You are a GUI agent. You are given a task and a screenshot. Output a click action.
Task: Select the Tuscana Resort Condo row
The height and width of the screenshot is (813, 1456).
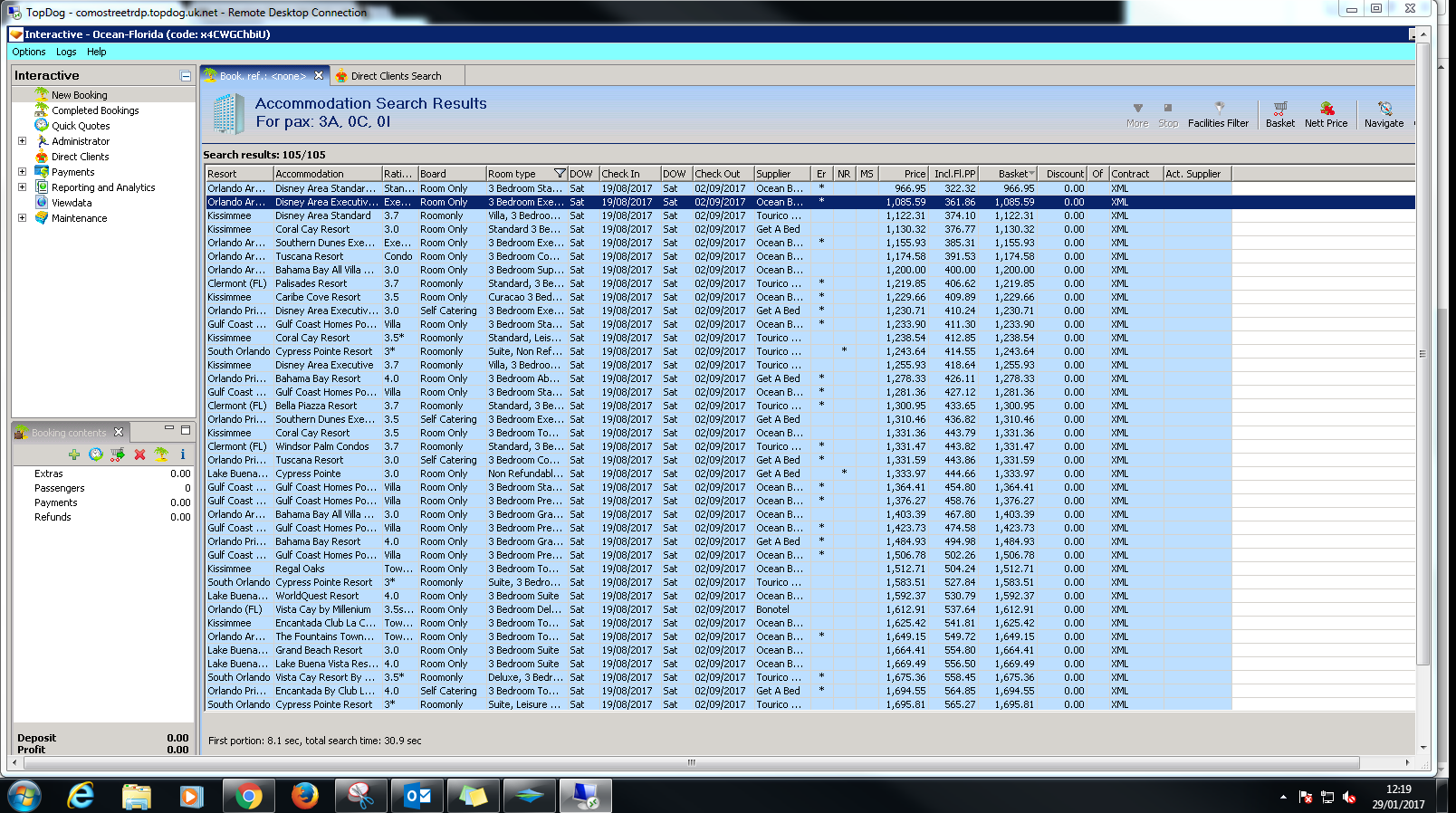(719, 256)
